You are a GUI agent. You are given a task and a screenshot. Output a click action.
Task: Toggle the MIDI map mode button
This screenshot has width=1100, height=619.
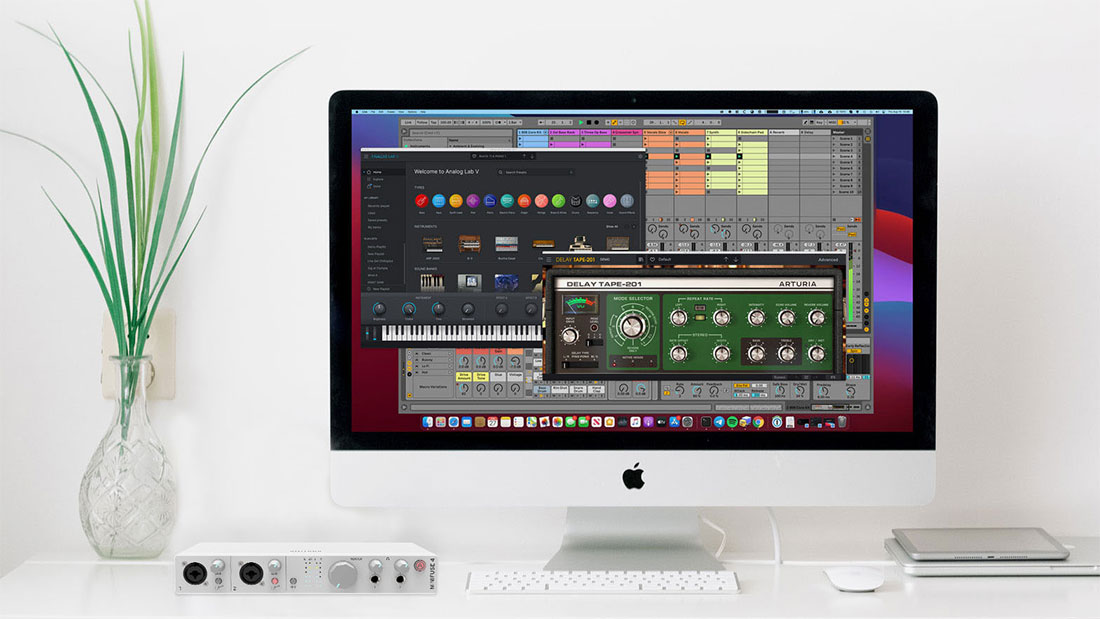click(x=832, y=122)
